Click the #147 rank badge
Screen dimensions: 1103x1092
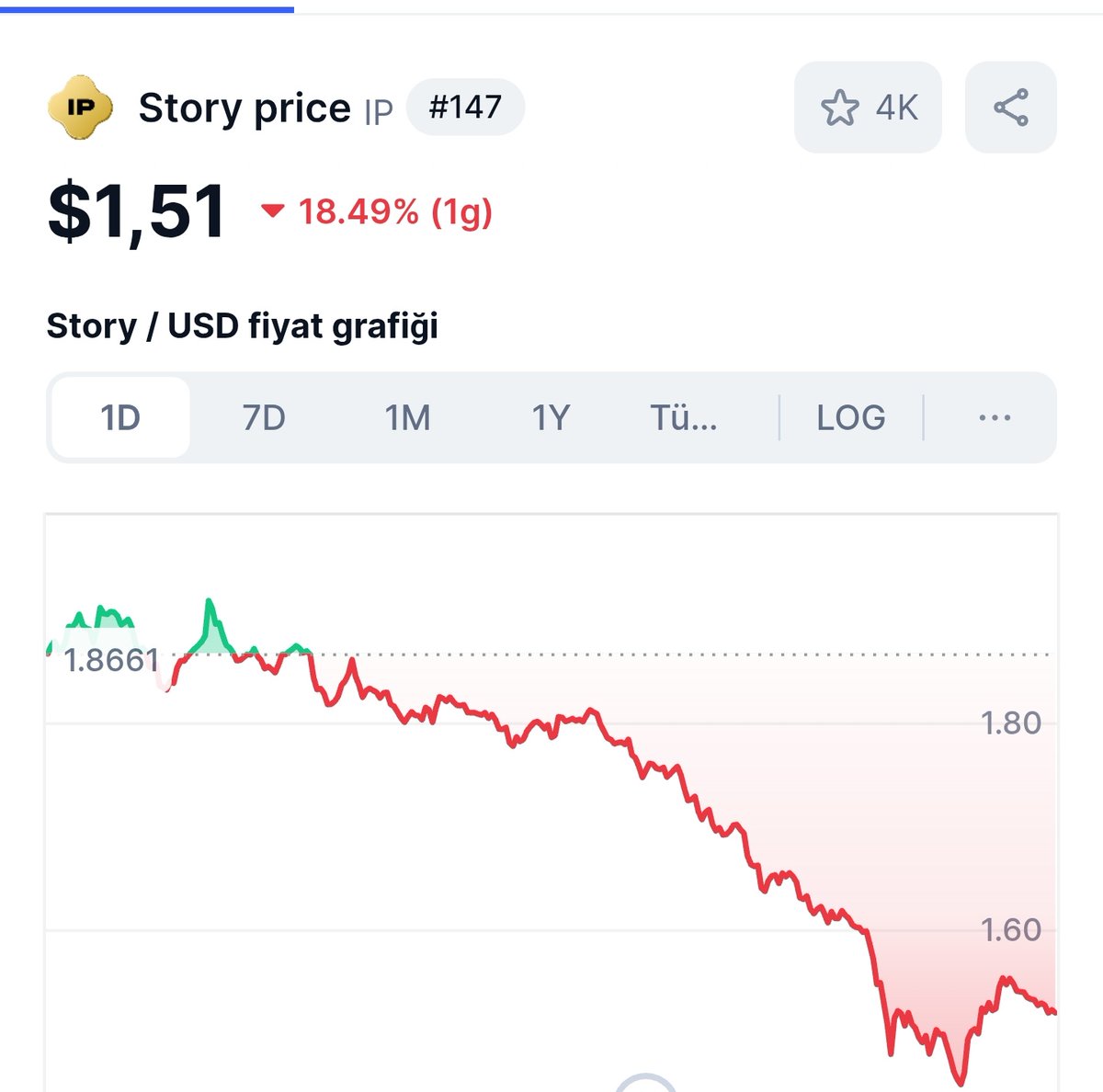coord(465,108)
